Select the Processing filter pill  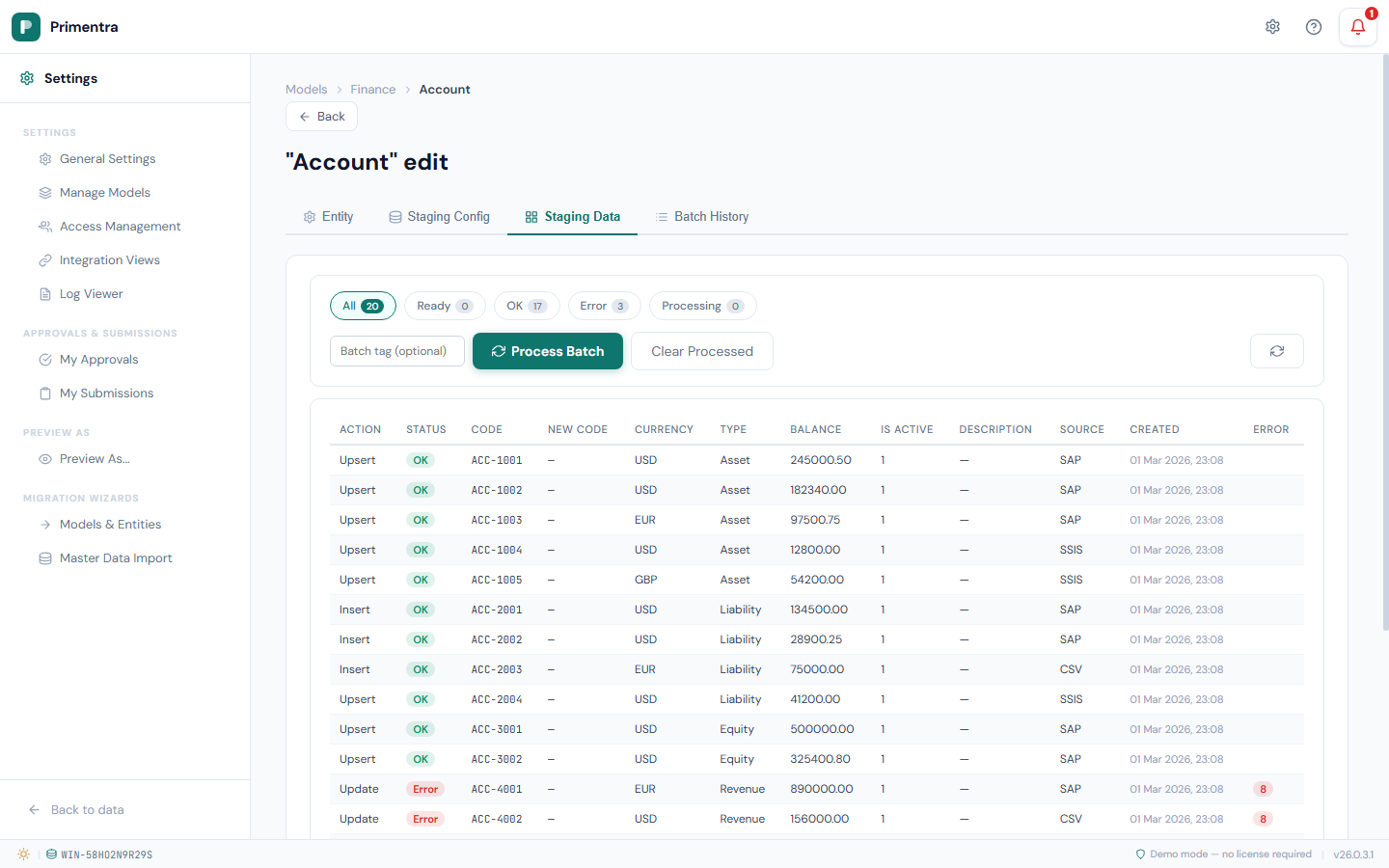point(702,306)
